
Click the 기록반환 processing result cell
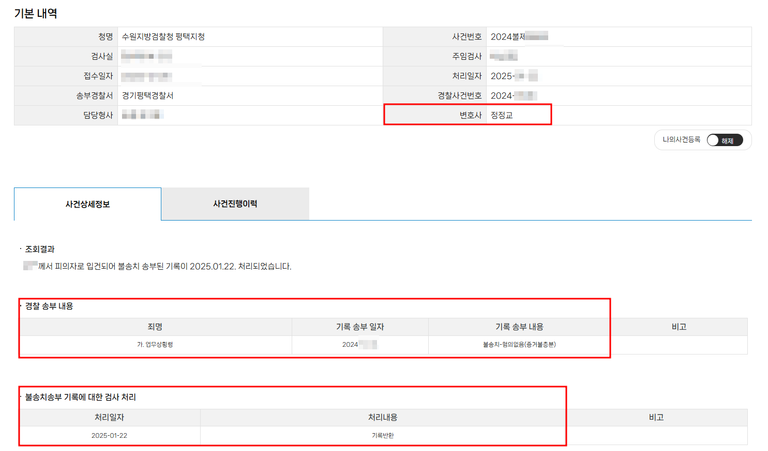[383, 436]
